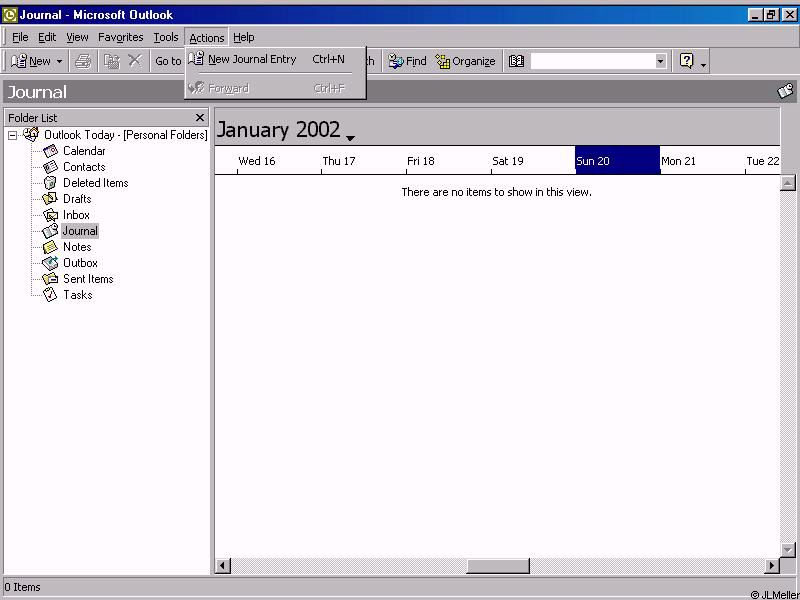
Task: Click the Find toolbar button
Action: point(407,61)
